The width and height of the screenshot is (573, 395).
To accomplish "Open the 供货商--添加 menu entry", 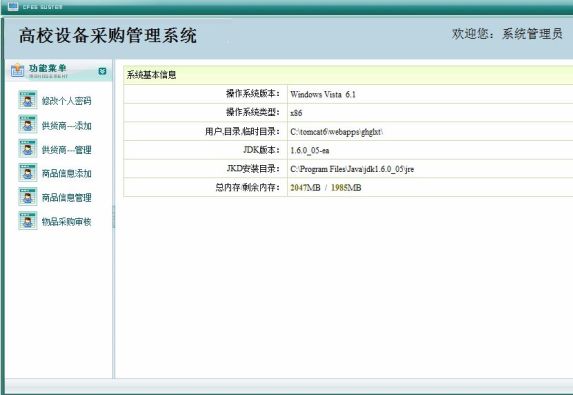I will click(67, 126).
